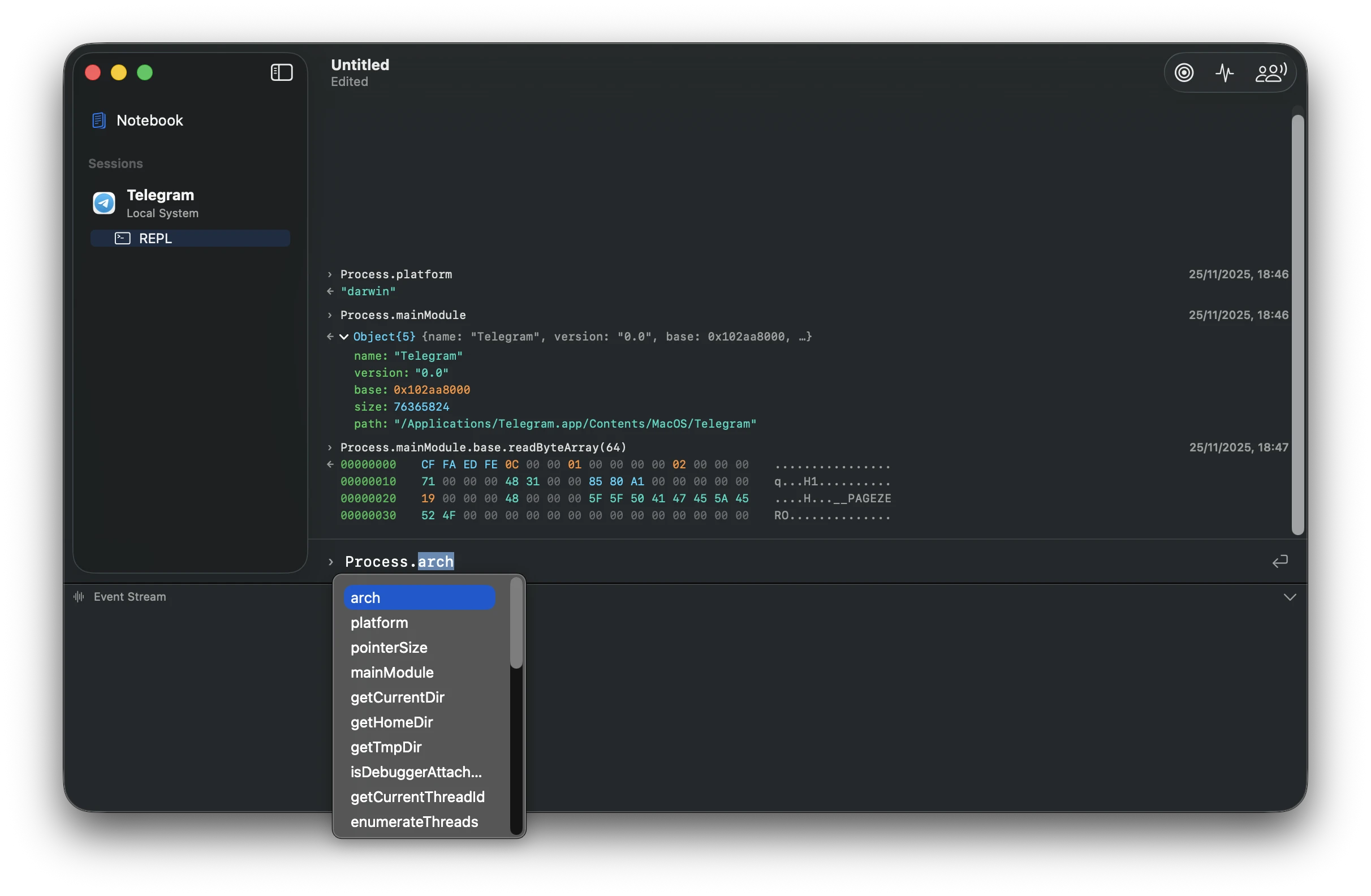Click the readByteArray(64) history command
The image size is (1371, 896).
[x=482, y=447]
